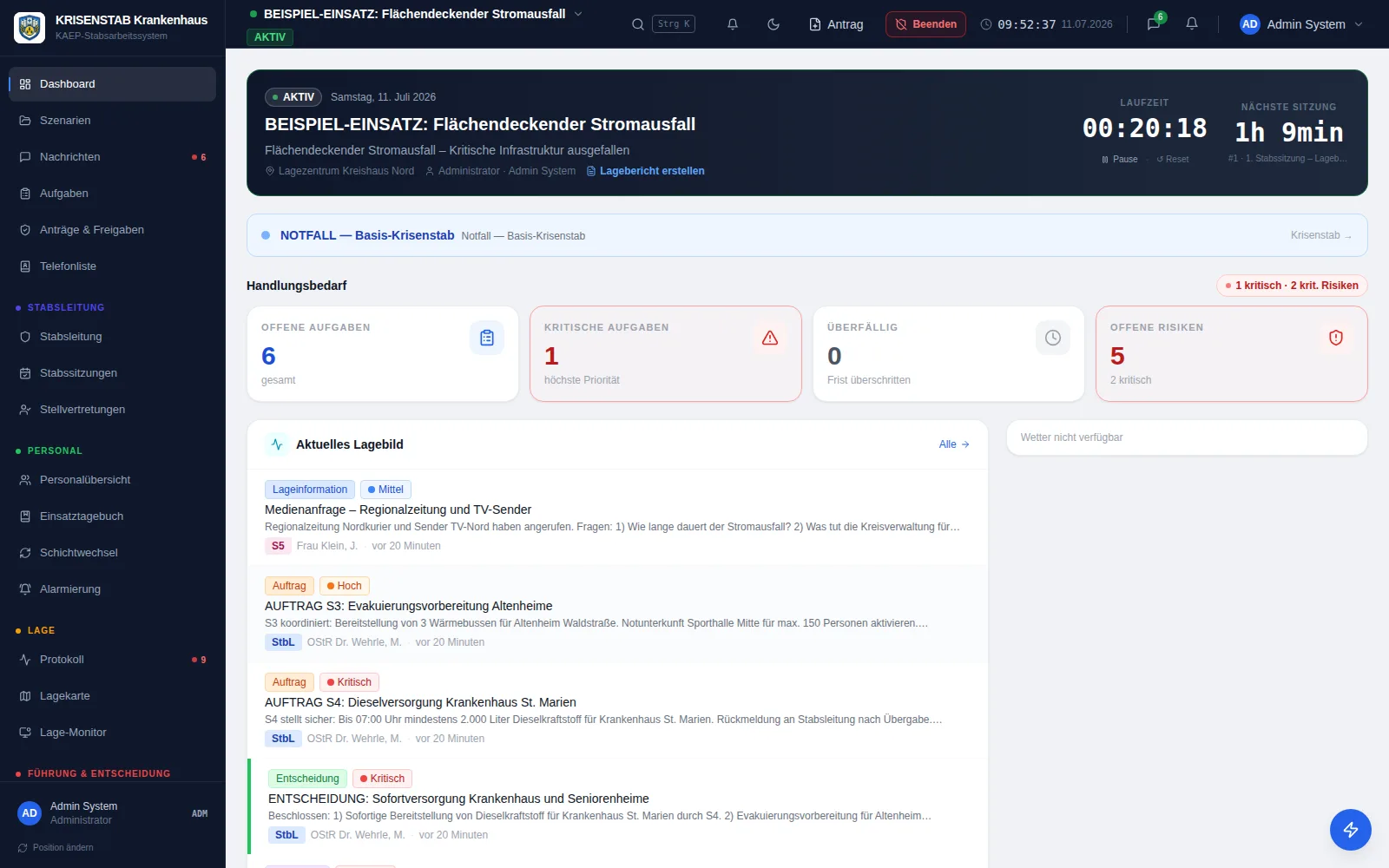Expand the Admin System user dropdown

coord(1301,24)
